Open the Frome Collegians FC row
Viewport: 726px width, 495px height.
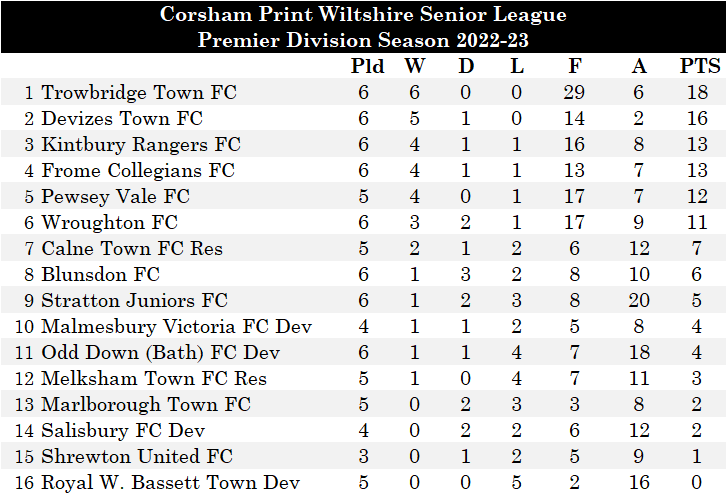[x=138, y=171]
